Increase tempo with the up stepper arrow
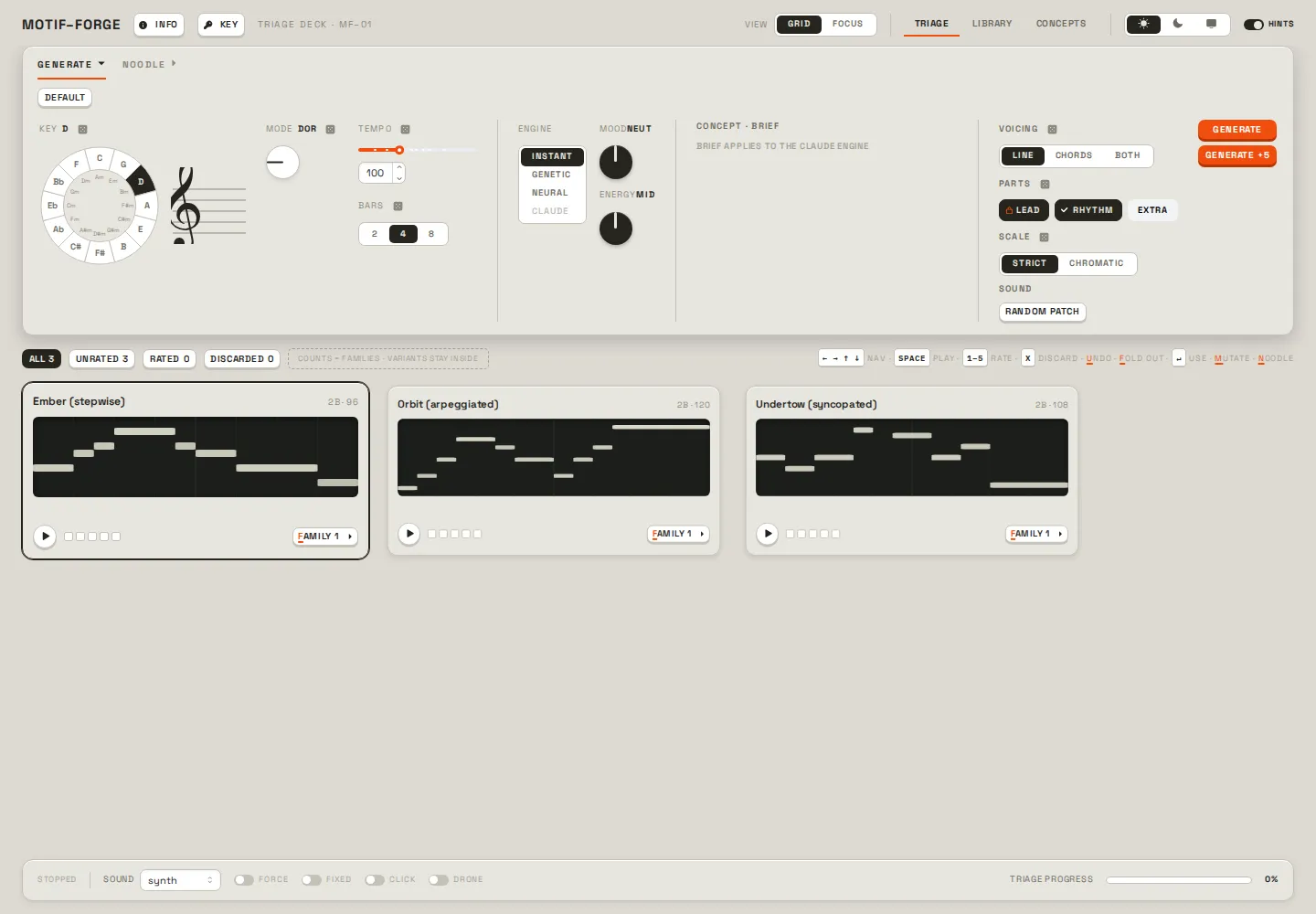 [x=398, y=168]
